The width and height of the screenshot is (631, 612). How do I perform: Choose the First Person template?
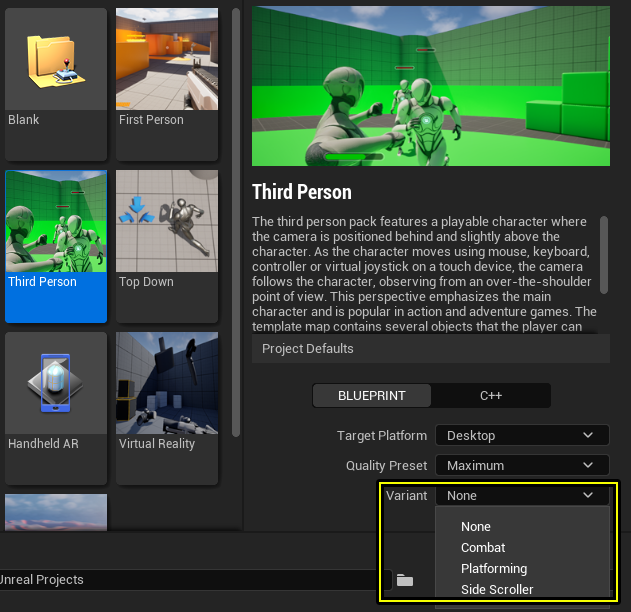[x=167, y=84]
